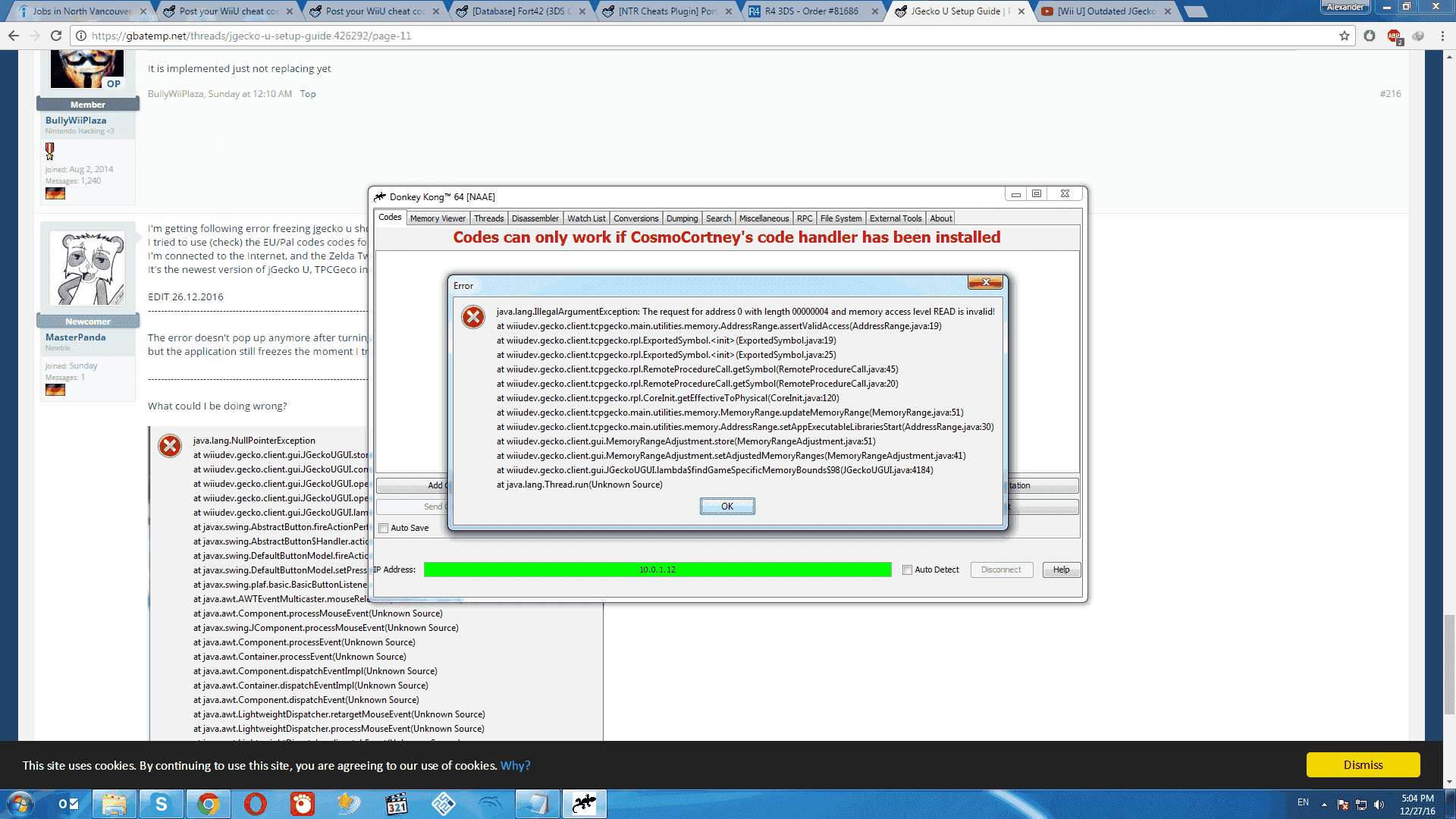
Task: Click the Why? cookie link
Action: pos(515,766)
